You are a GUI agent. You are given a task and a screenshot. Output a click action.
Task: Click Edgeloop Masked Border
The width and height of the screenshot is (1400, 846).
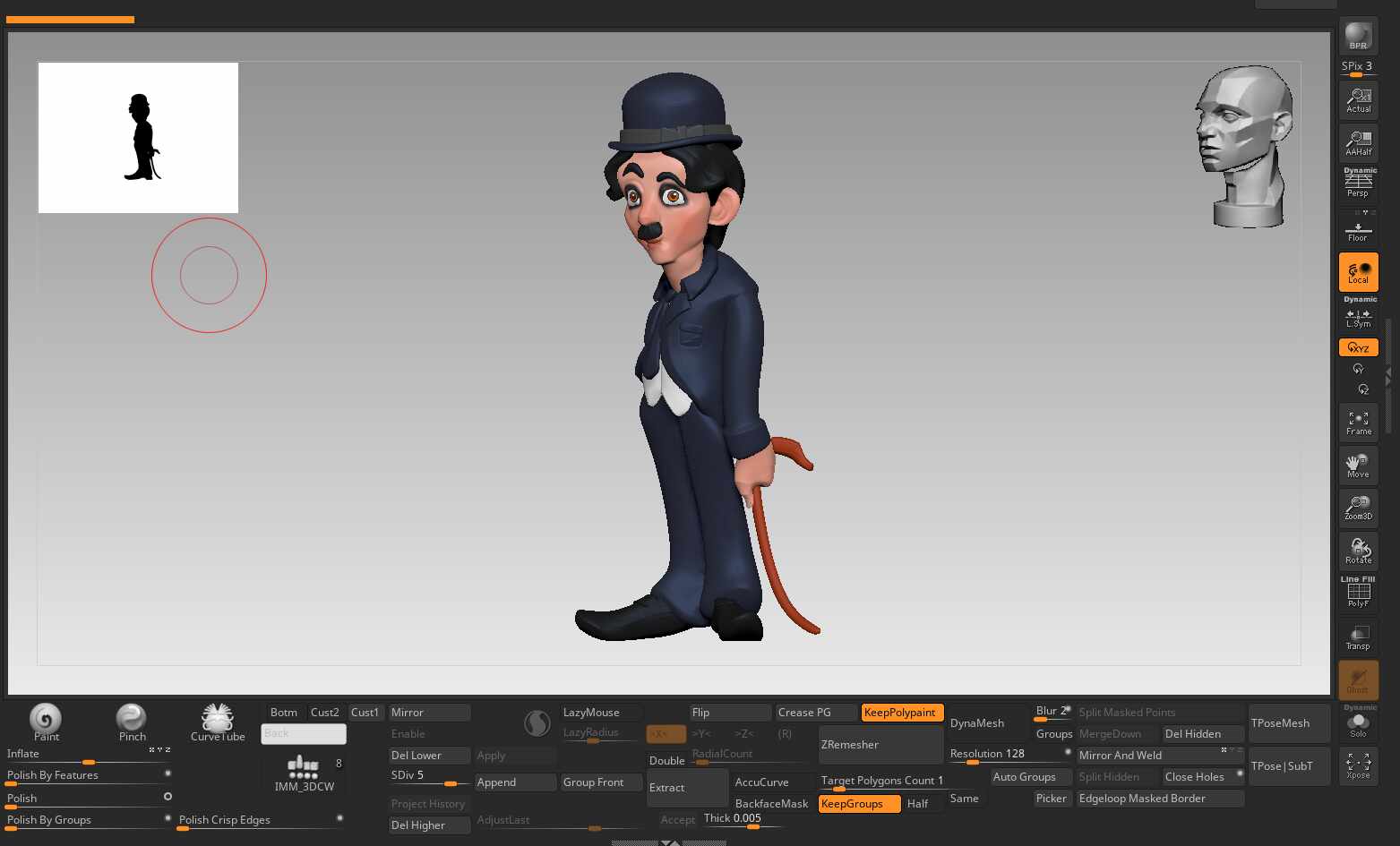1160,799
